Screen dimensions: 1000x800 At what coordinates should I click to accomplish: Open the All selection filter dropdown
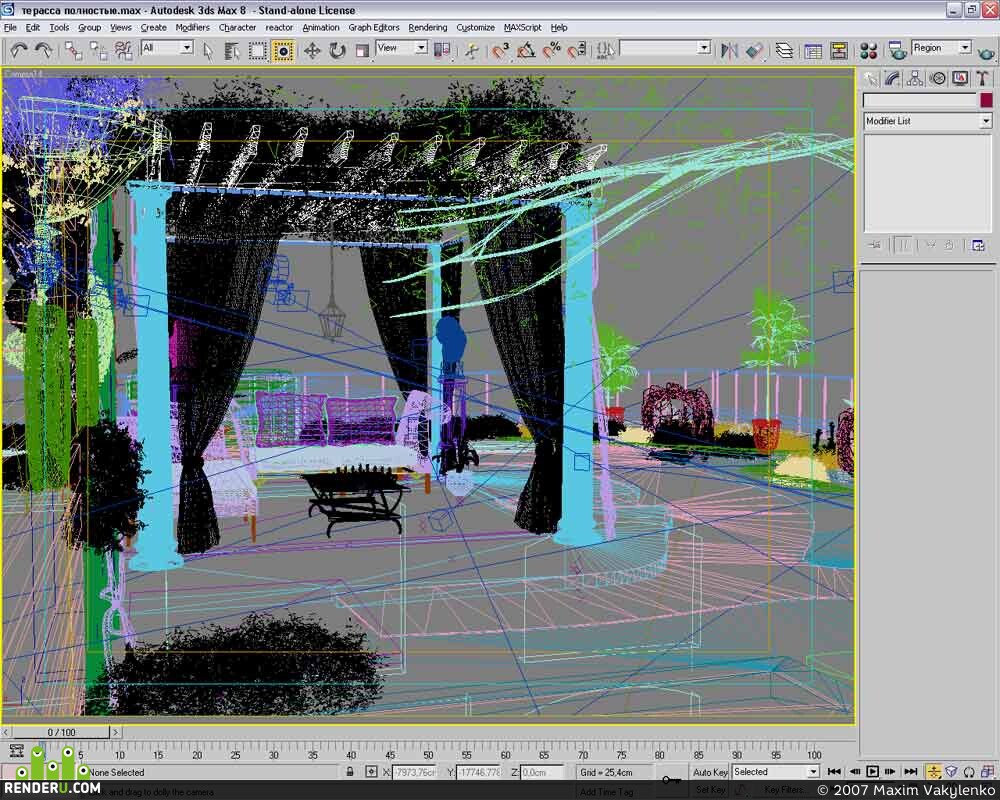coord(167,48)
